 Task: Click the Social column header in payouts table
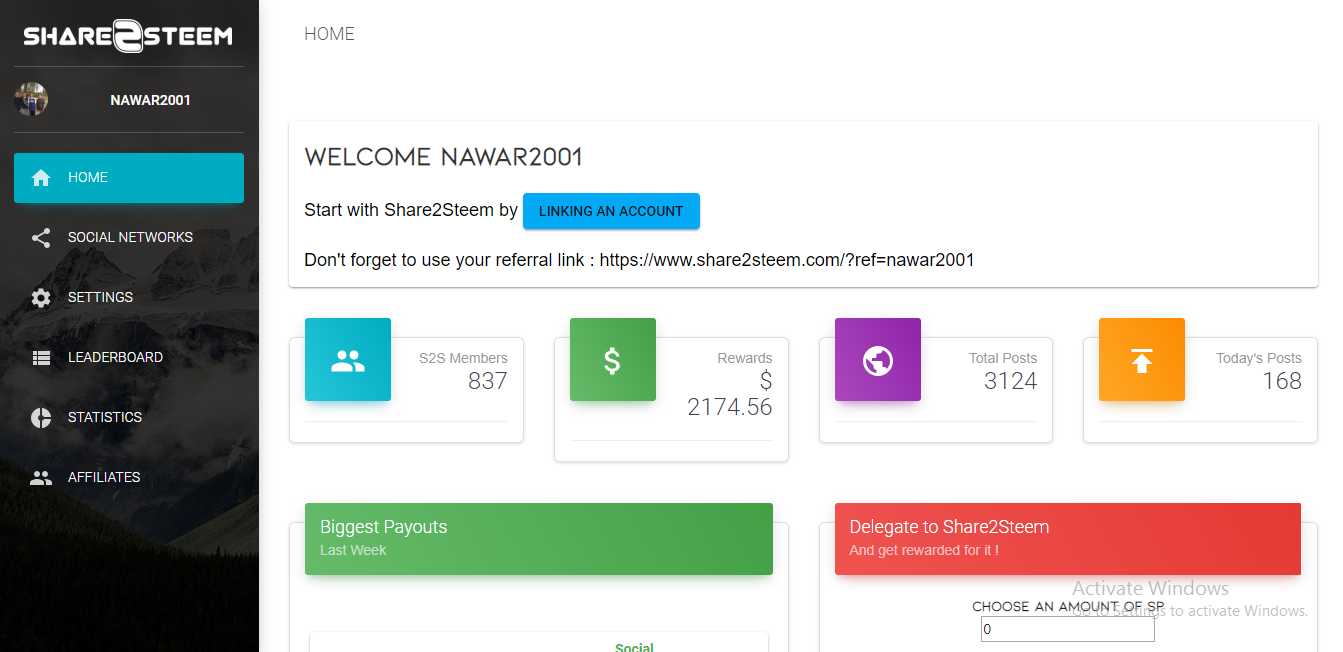634,647
